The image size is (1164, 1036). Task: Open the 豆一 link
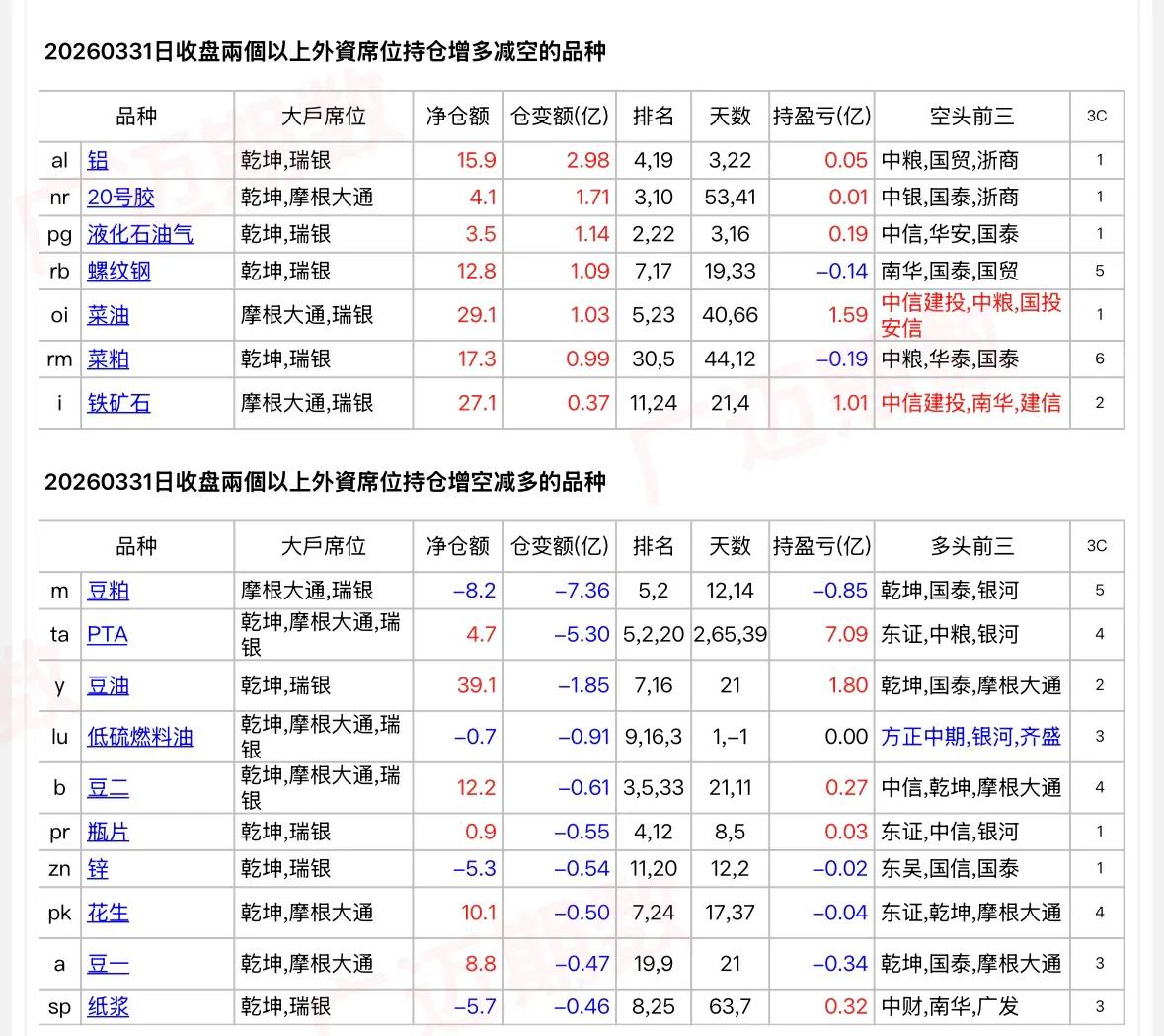point(108,964)
